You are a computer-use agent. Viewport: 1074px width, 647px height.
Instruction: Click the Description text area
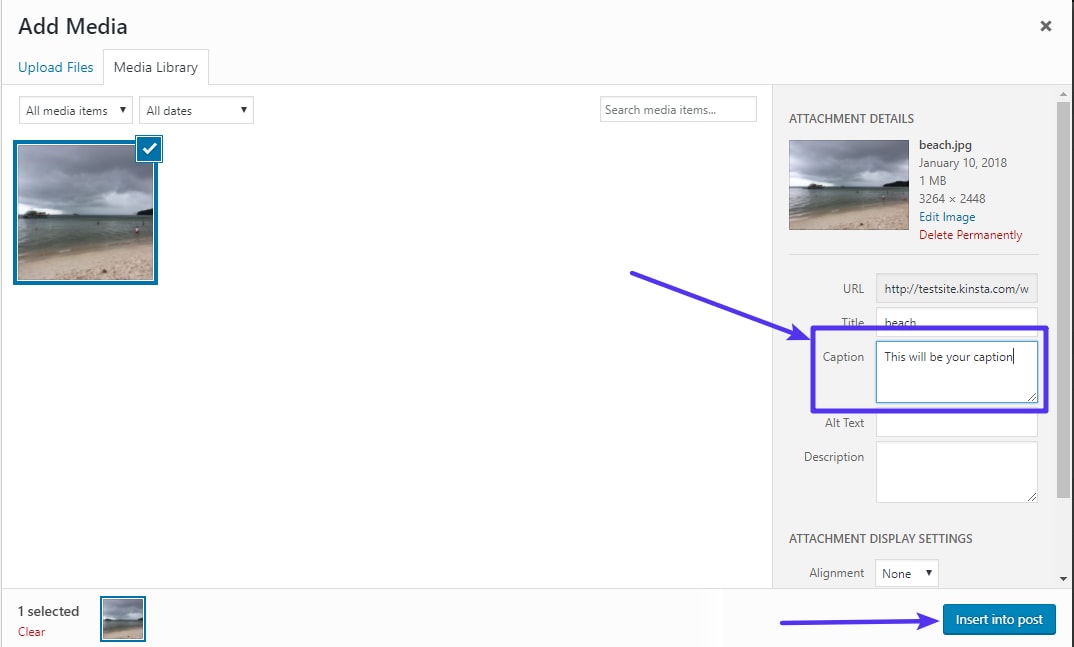[x=956, y=472]
